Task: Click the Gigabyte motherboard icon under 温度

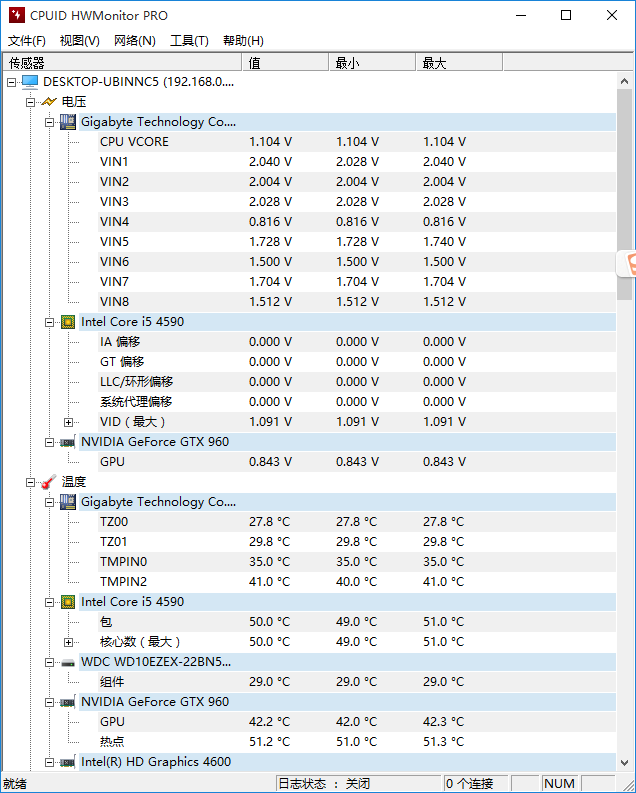Action: coord(68,502)
